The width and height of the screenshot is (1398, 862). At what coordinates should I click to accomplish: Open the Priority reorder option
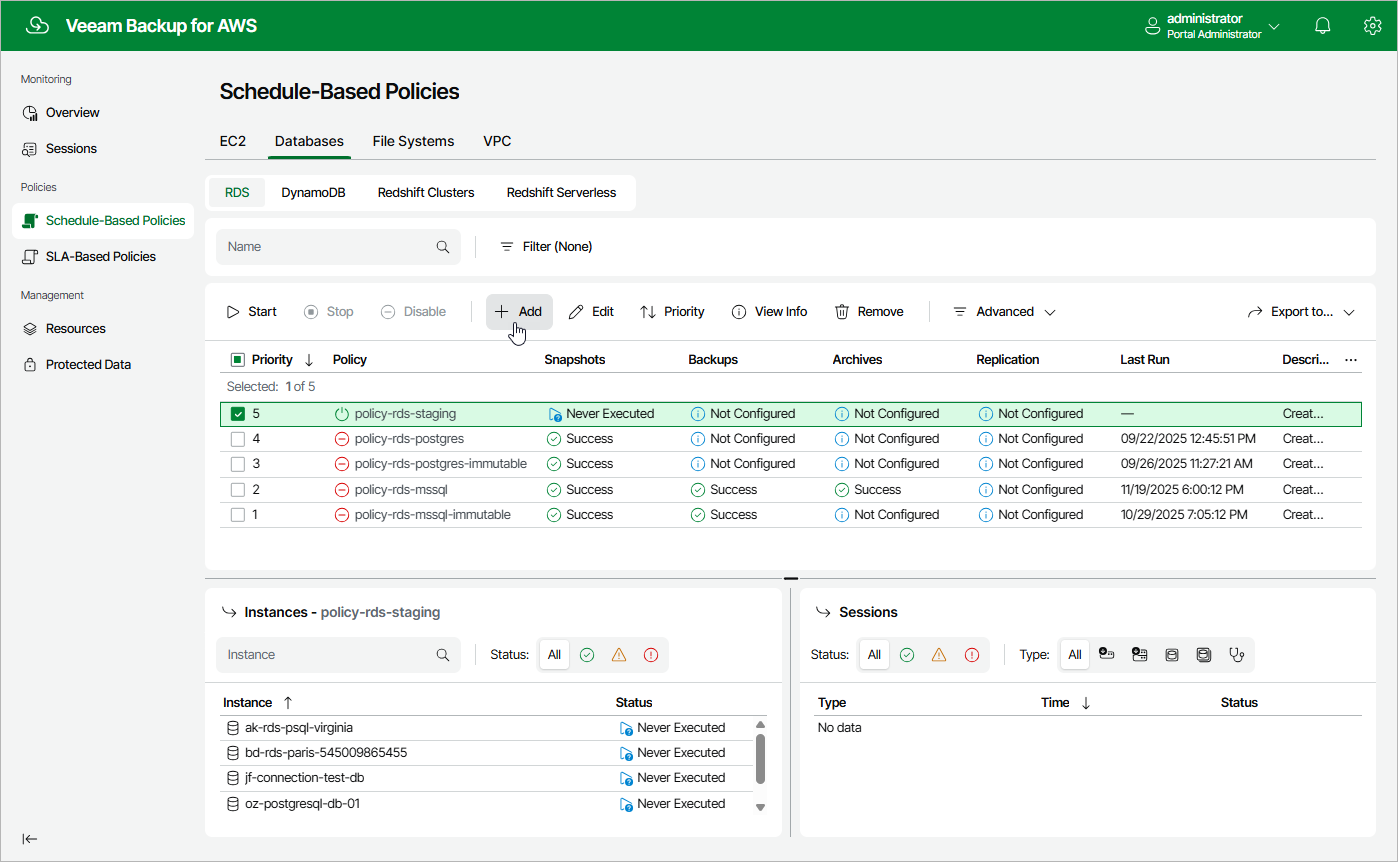(x=673, y=312)
